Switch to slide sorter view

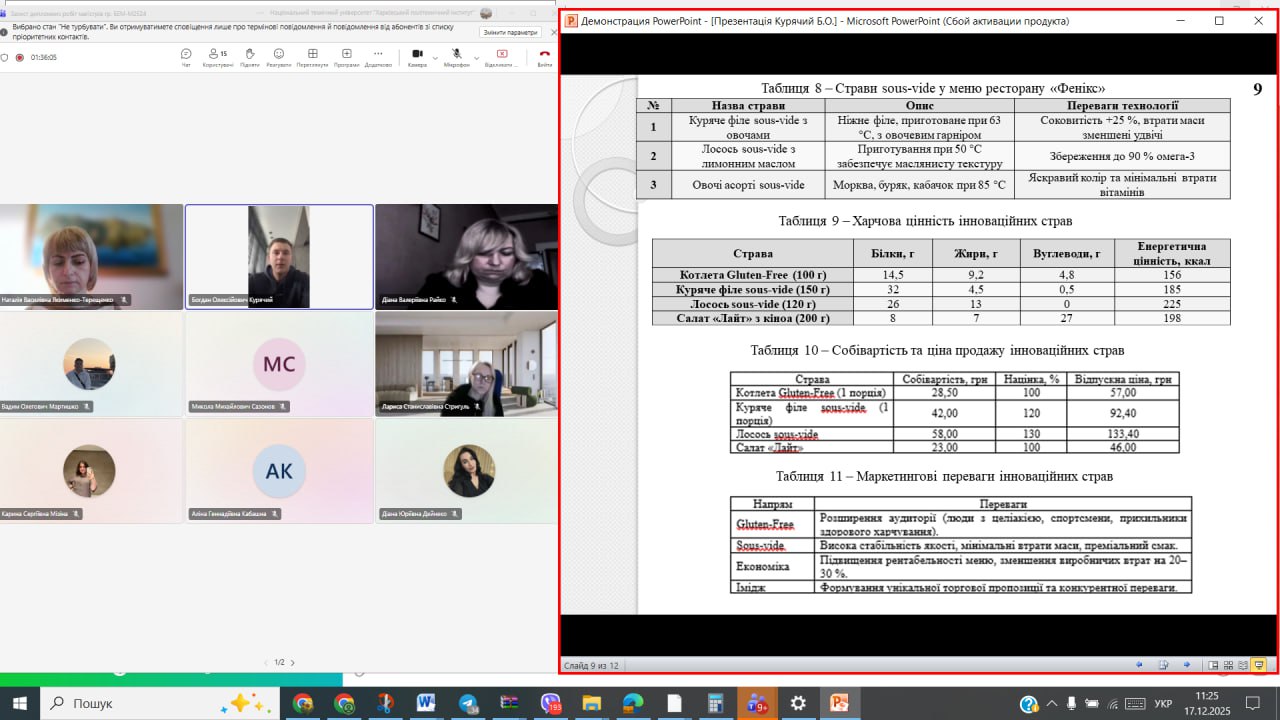(x=1228, y=665)
